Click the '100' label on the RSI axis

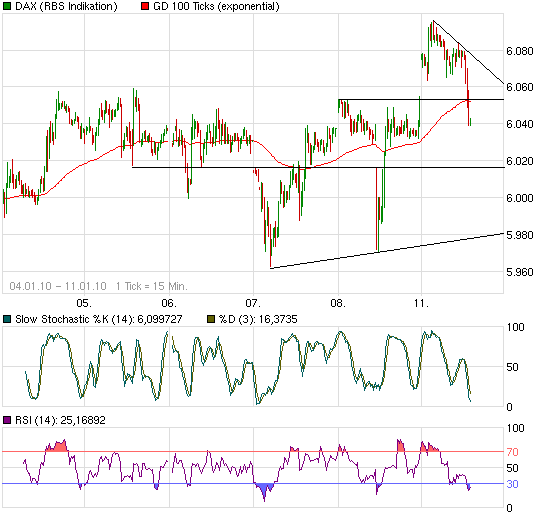click(x=515, y=428)
